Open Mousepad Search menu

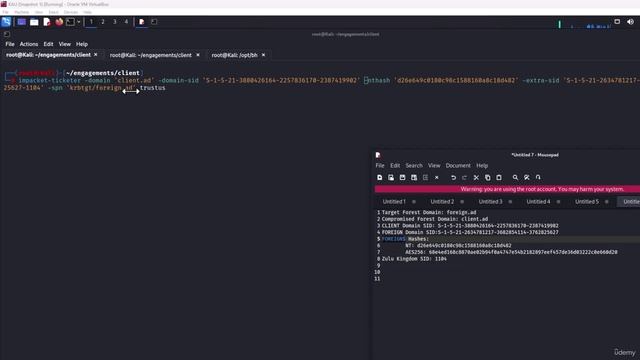414,166
